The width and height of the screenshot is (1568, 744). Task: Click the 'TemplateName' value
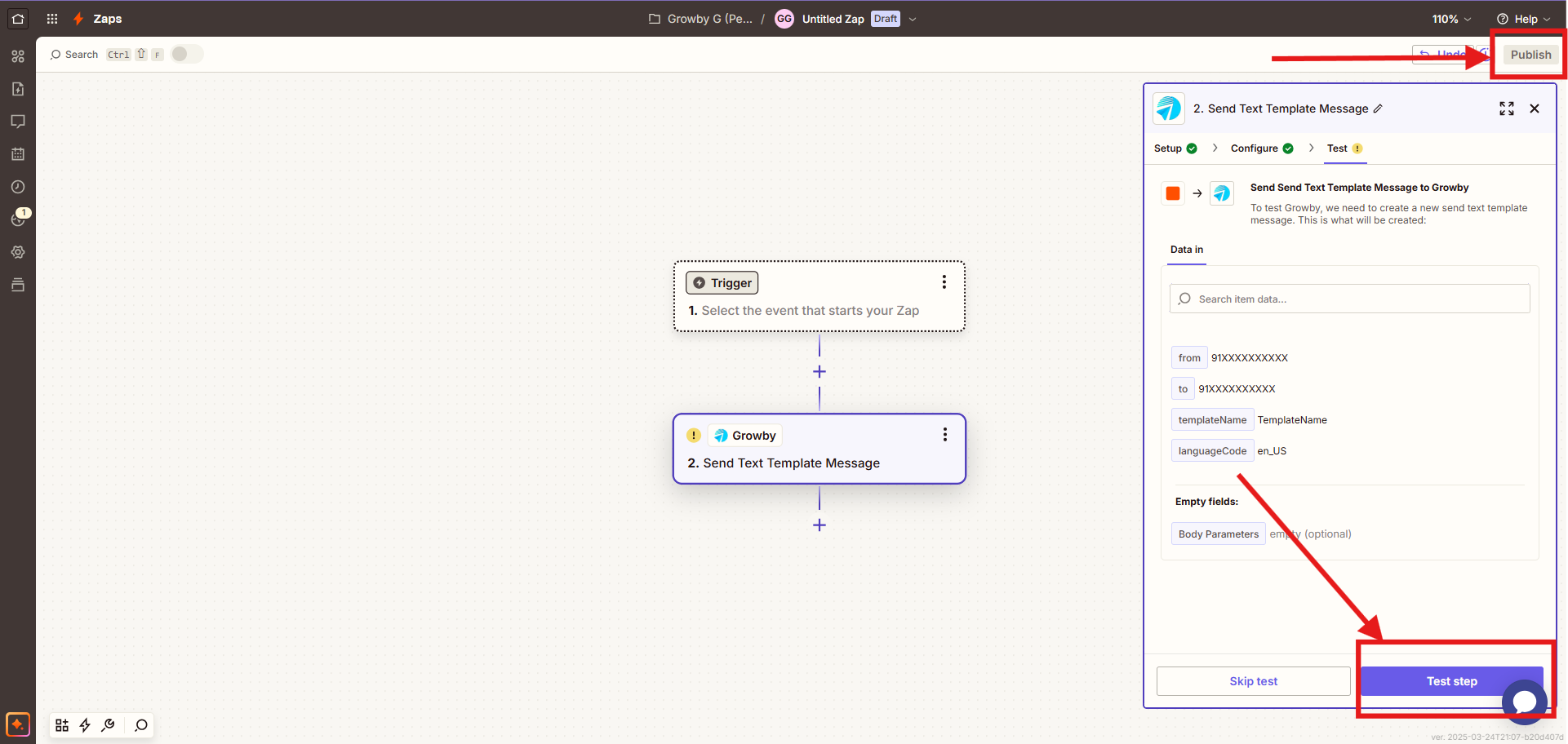(x=1291, y=420)
